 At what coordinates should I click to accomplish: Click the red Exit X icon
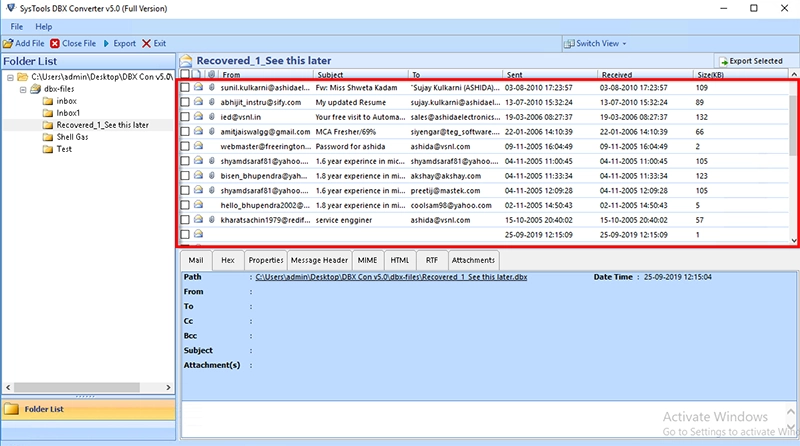[146, 44]
